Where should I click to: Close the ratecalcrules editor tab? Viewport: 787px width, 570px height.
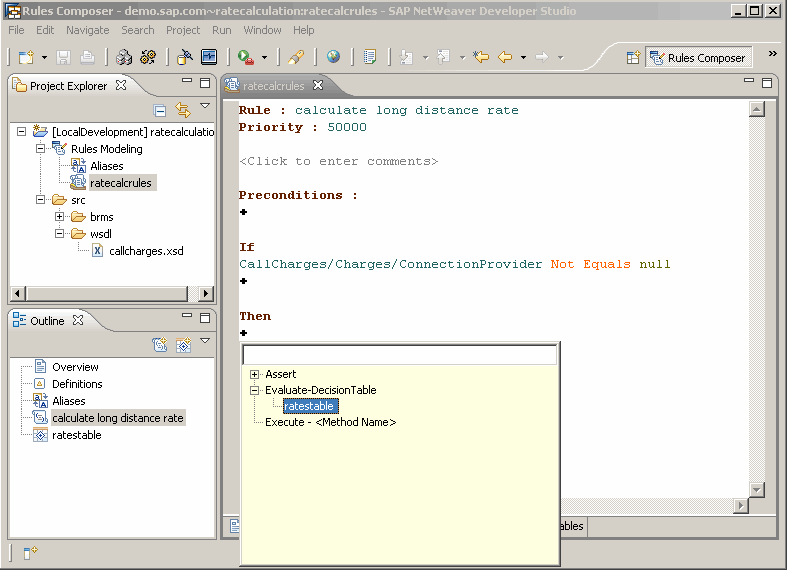click(318, 85)
